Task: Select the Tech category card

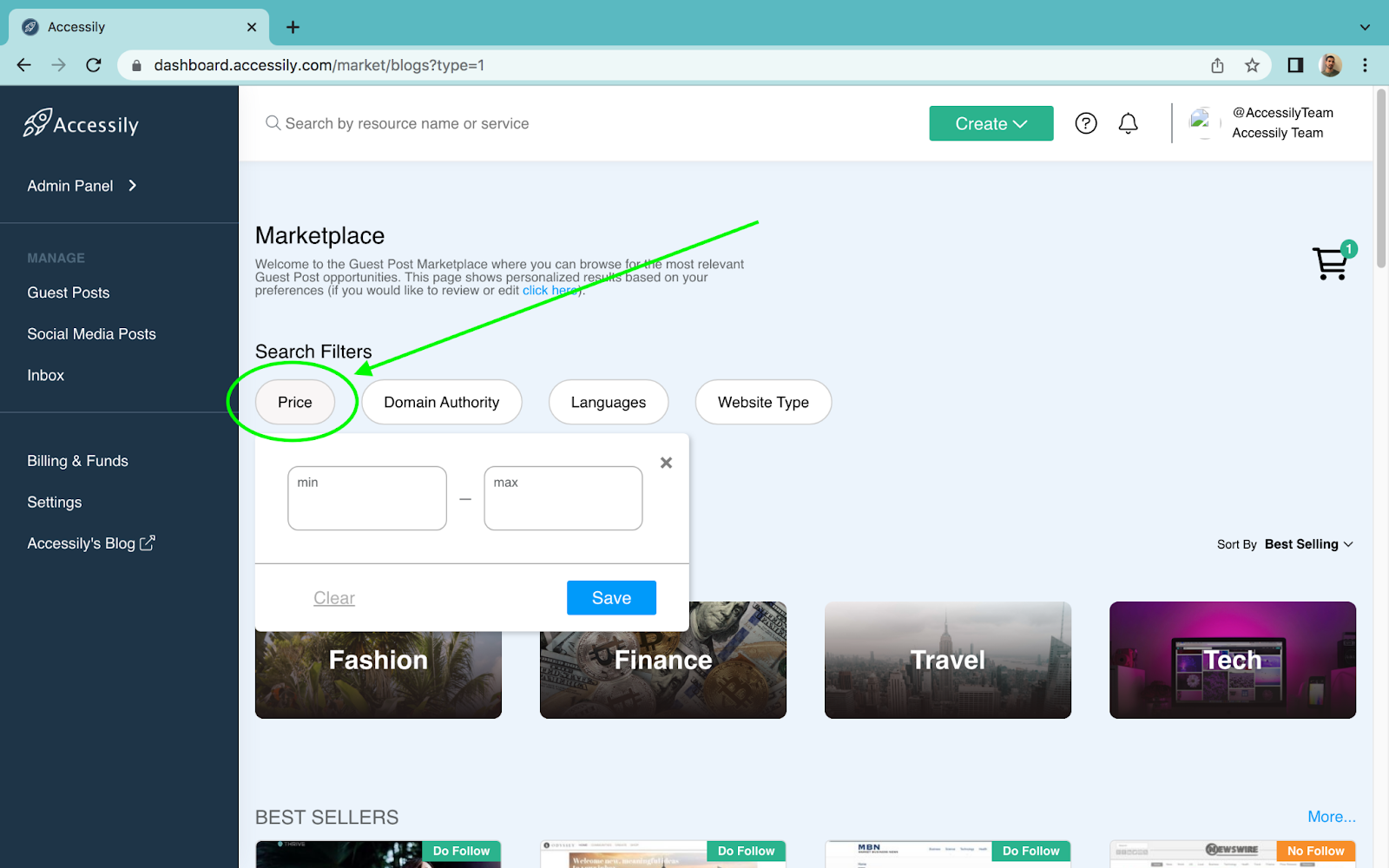Action: tap(1233, 661)
